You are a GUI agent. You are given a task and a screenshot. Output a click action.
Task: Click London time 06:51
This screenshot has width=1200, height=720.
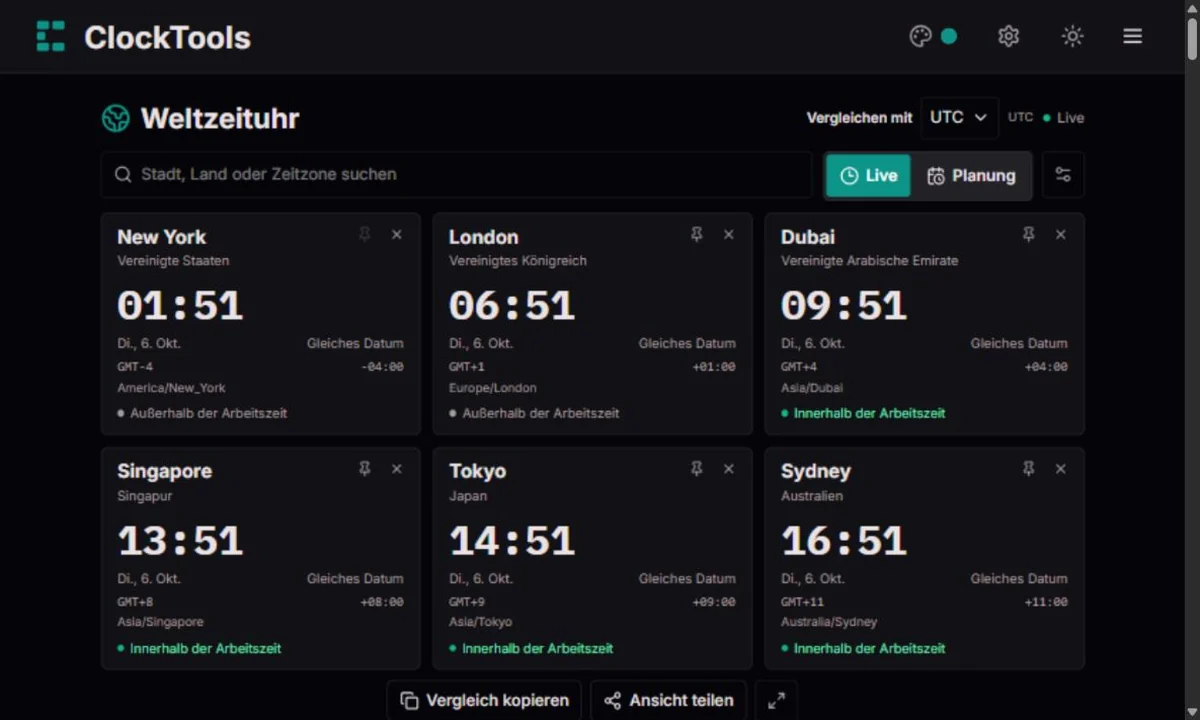click(512, 305)
